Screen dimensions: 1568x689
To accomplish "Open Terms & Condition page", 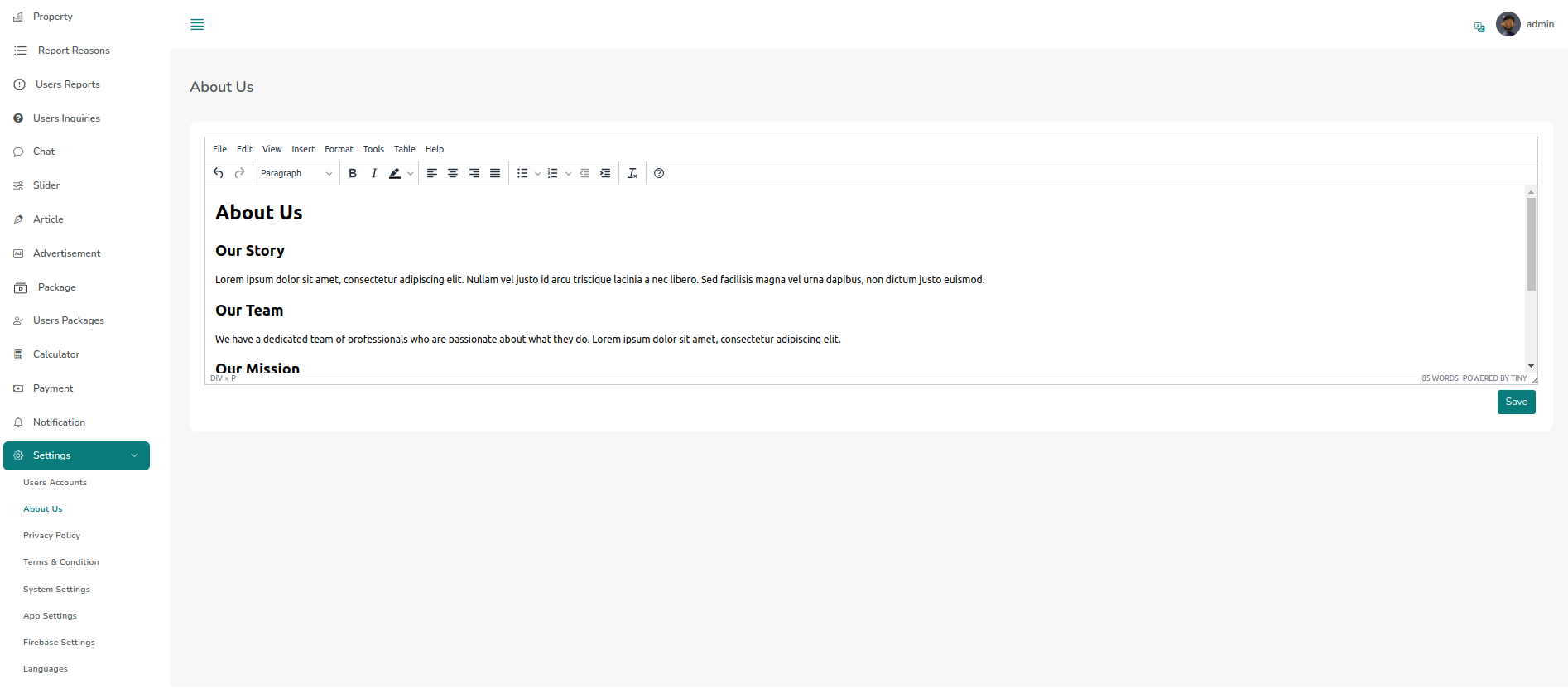I will 61,562.
